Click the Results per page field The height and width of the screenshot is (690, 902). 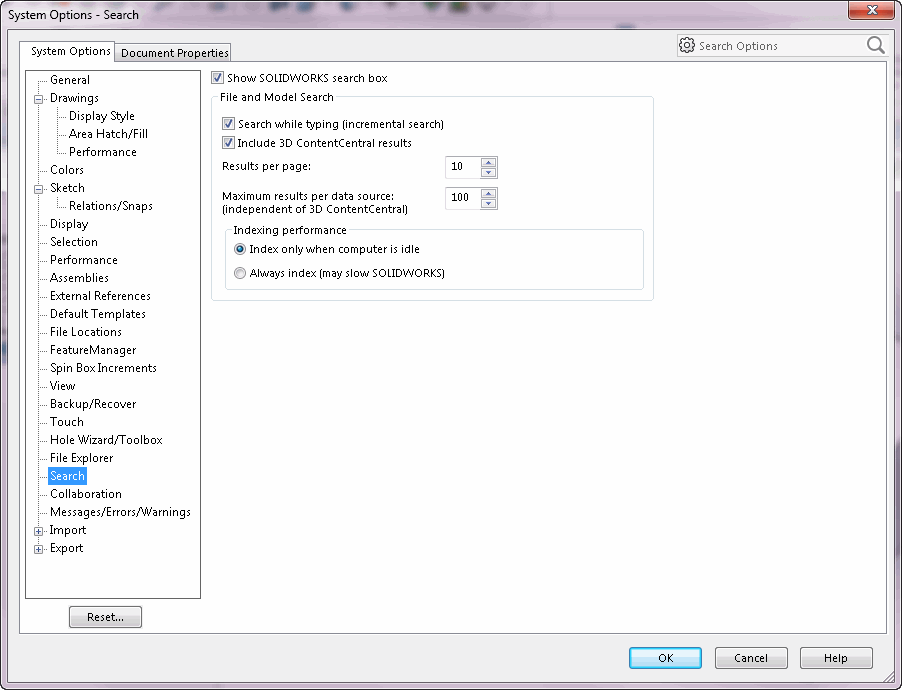(x=463, y=167)
